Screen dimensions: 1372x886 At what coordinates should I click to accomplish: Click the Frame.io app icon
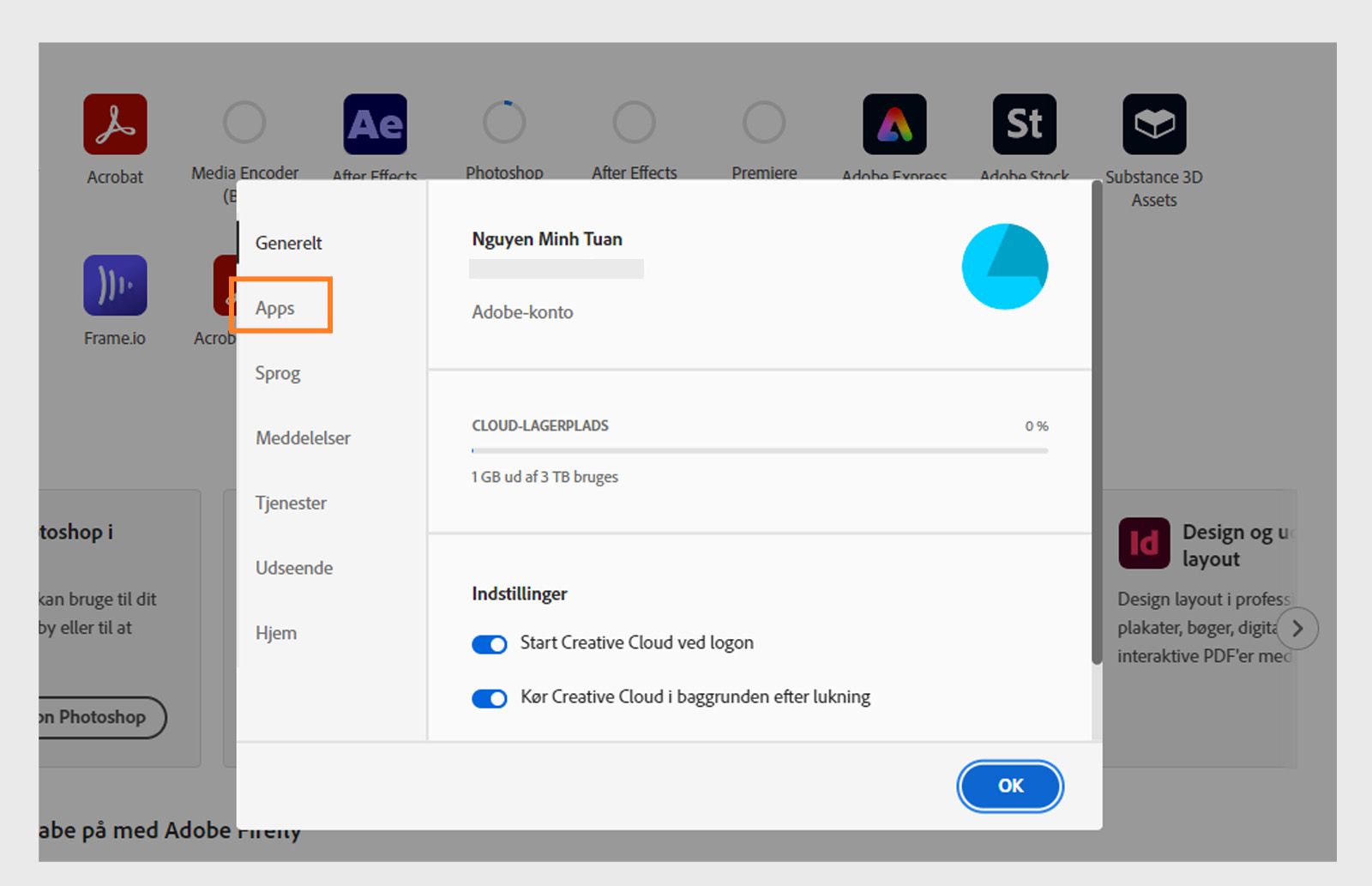click(x=115, y=286)
